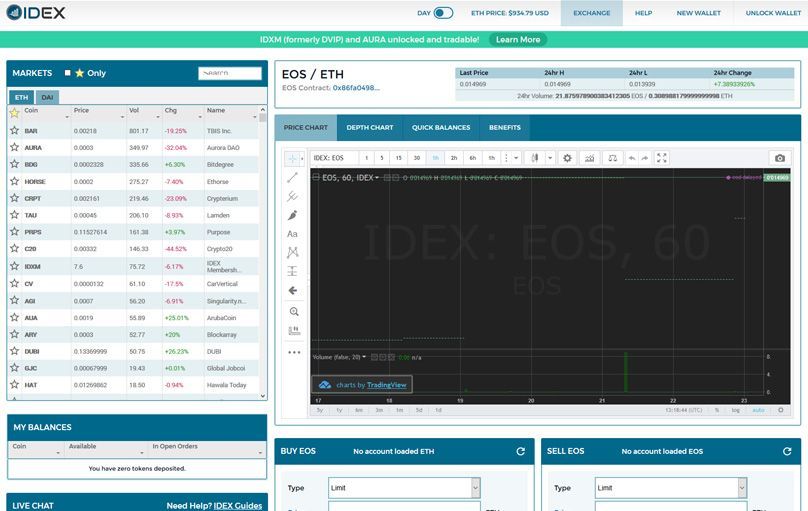Open the EOS contract address link

coord(356,88)
